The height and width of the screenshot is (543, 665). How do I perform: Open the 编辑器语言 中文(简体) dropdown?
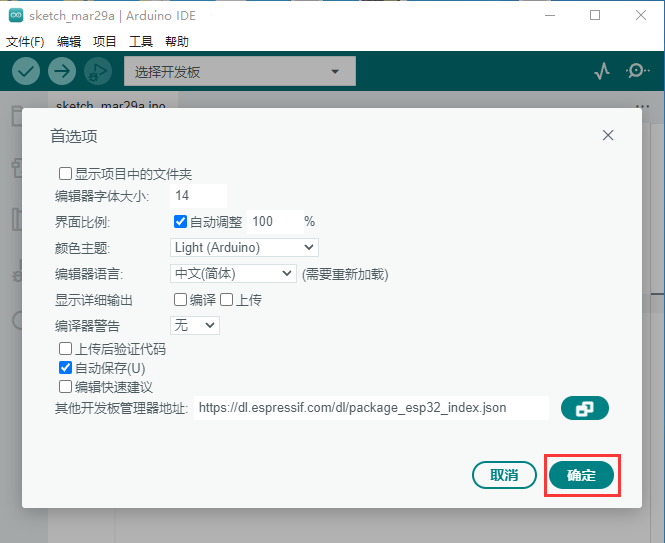233,274
